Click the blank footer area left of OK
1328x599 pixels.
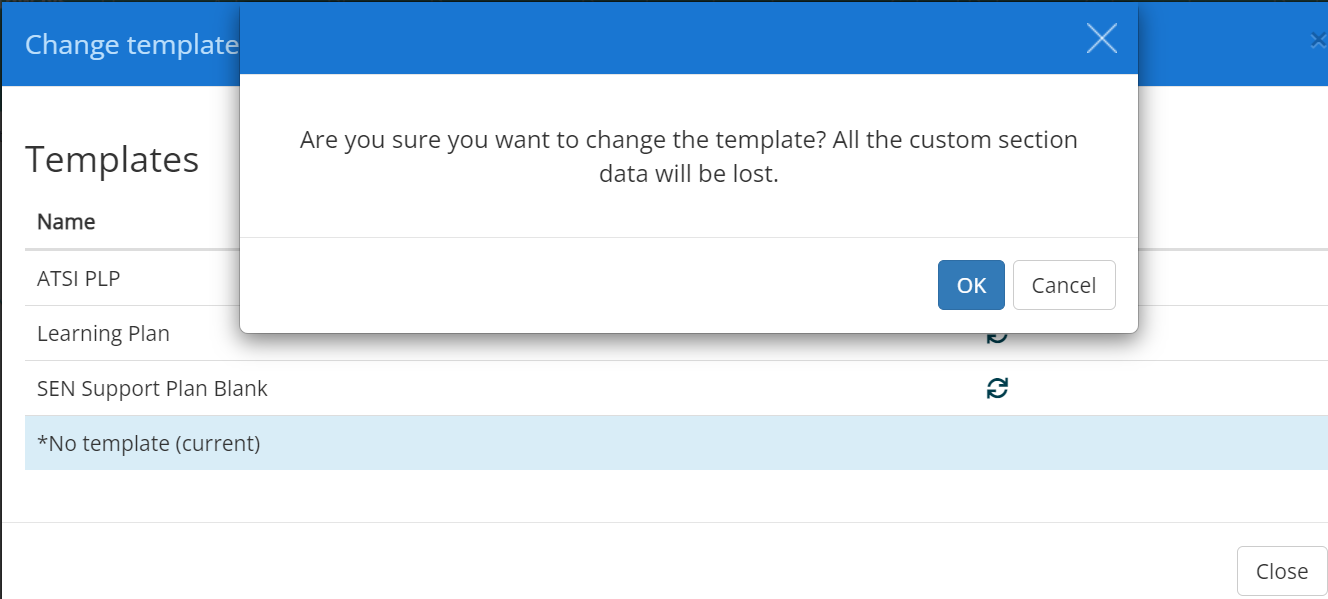[x=588, y=285]
